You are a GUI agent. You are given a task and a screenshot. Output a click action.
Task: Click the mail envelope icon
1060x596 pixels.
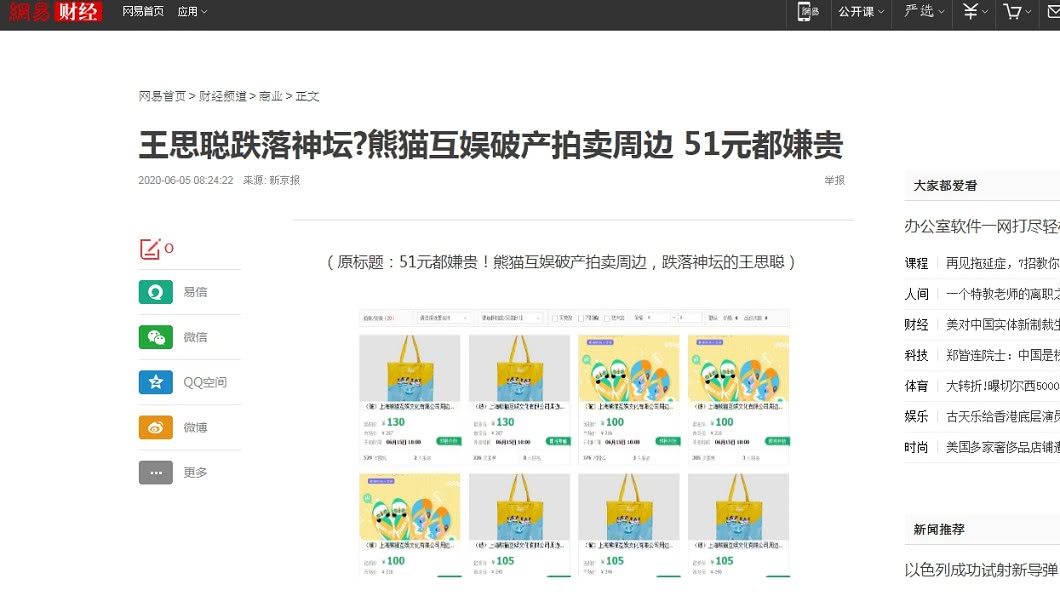(x=1053, y=11)
